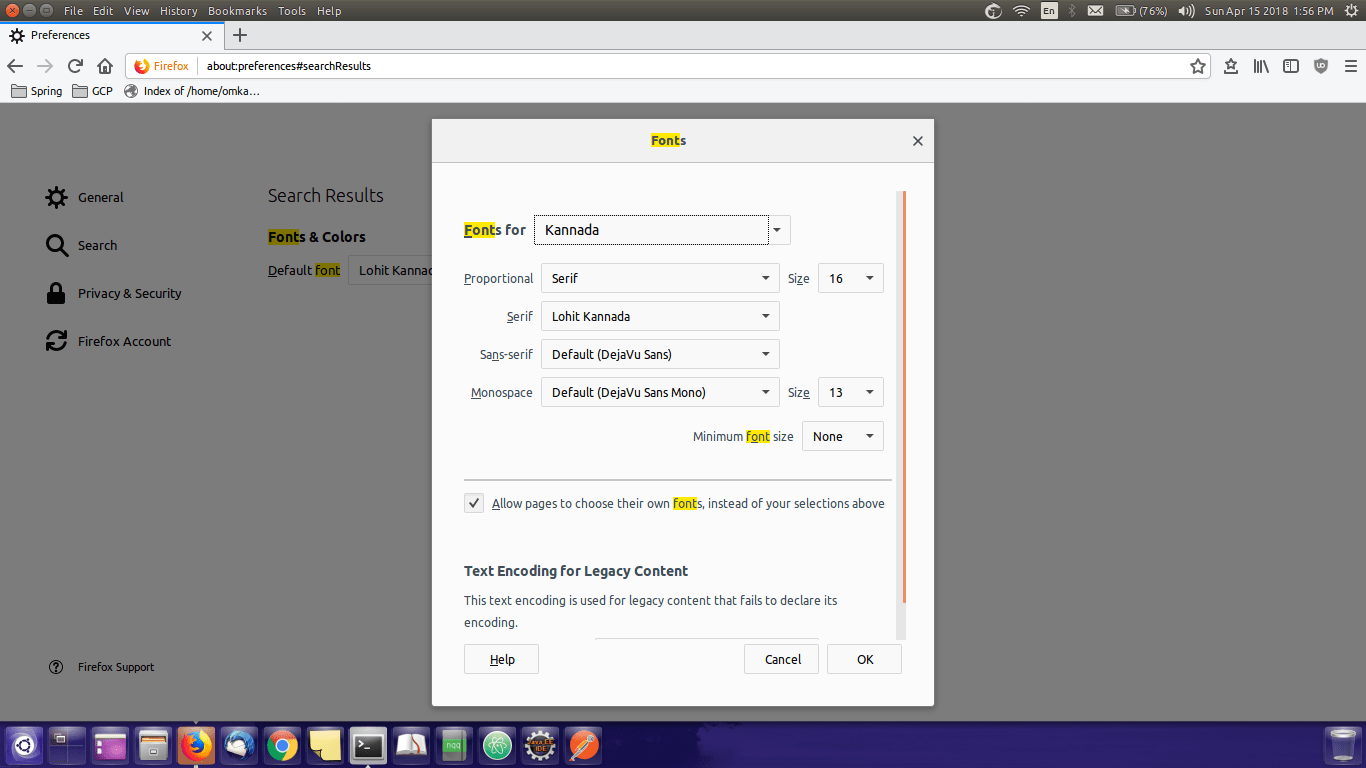The height and width of the screenshot is (768, 1366).
Task: Open the file cabinet icon in dock
Action: 154,745
